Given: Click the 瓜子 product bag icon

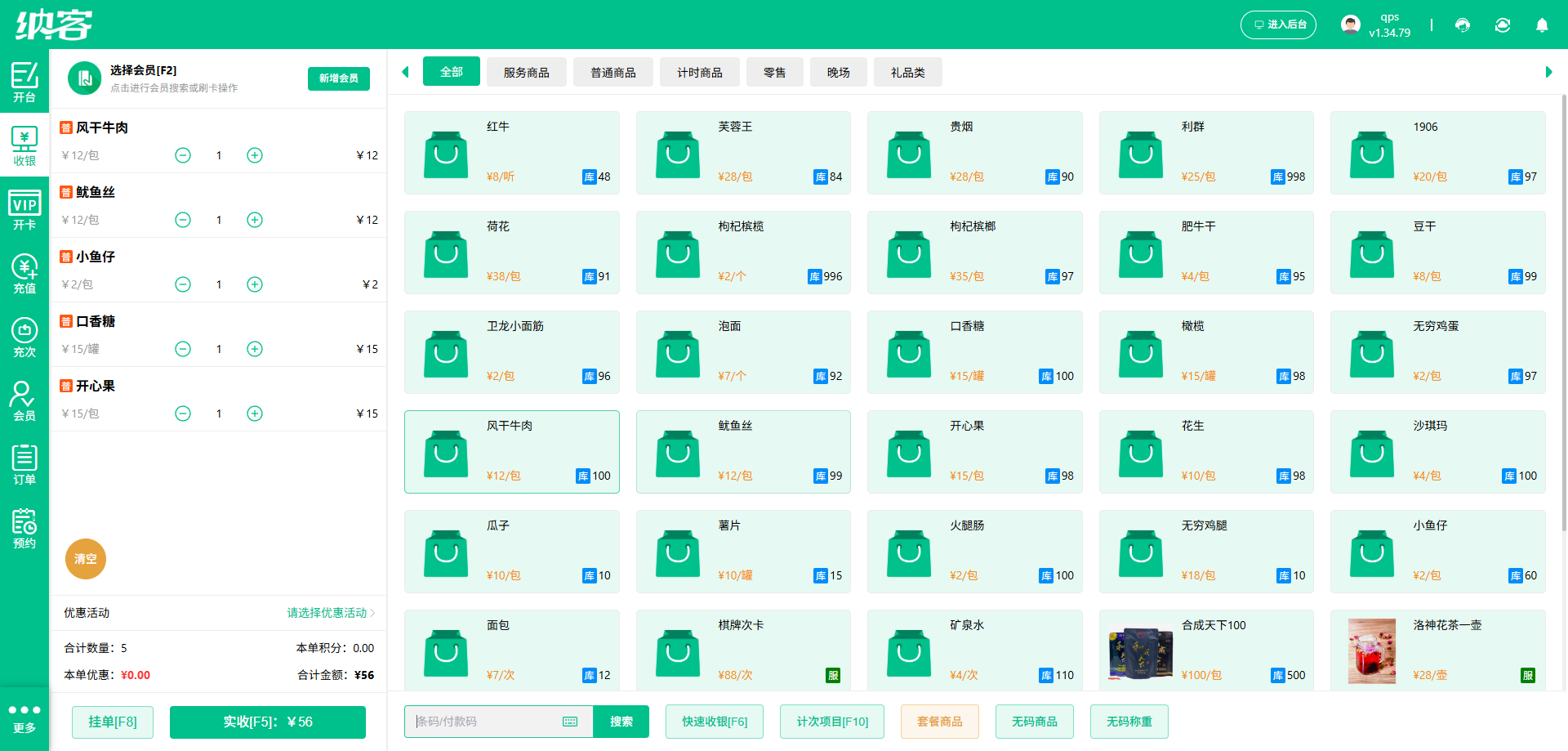Looking at the screenshot, I should coord(446,553).
